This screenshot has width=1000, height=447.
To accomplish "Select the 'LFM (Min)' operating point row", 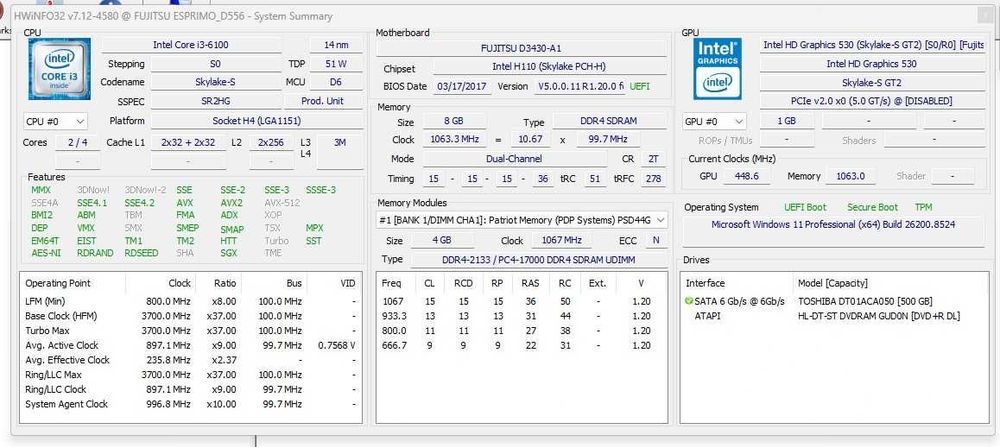I will pos(191,301).
